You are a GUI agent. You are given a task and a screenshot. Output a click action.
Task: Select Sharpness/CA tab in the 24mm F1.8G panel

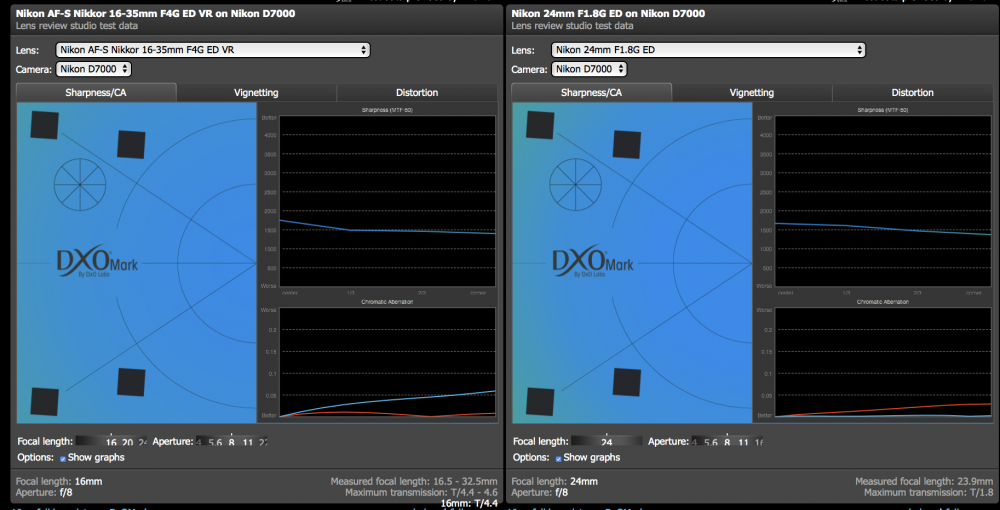pos(591,92)
